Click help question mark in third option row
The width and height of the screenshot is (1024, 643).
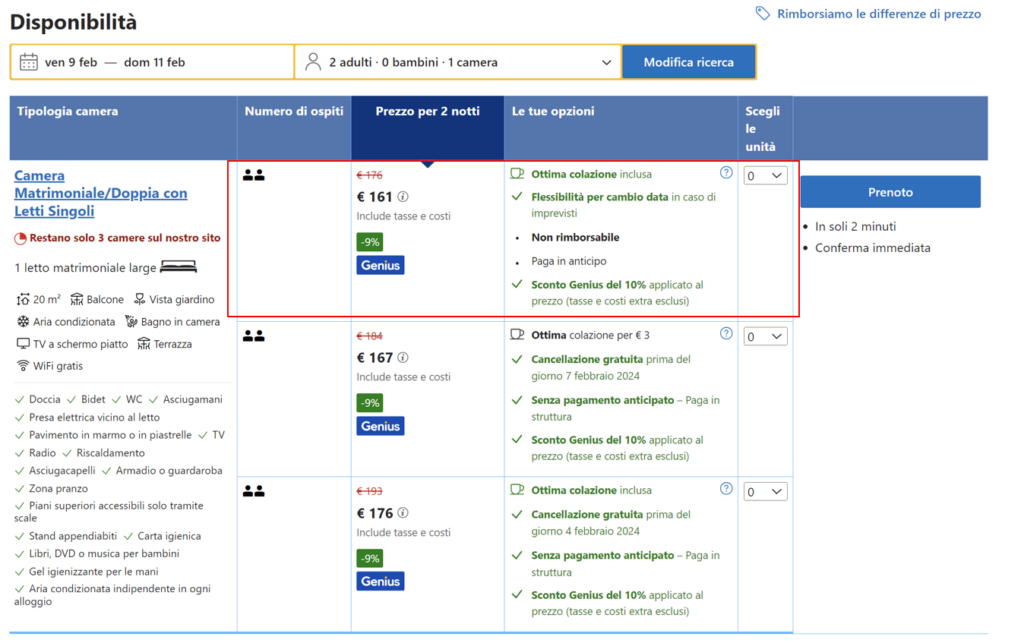(x=726, y=489)
